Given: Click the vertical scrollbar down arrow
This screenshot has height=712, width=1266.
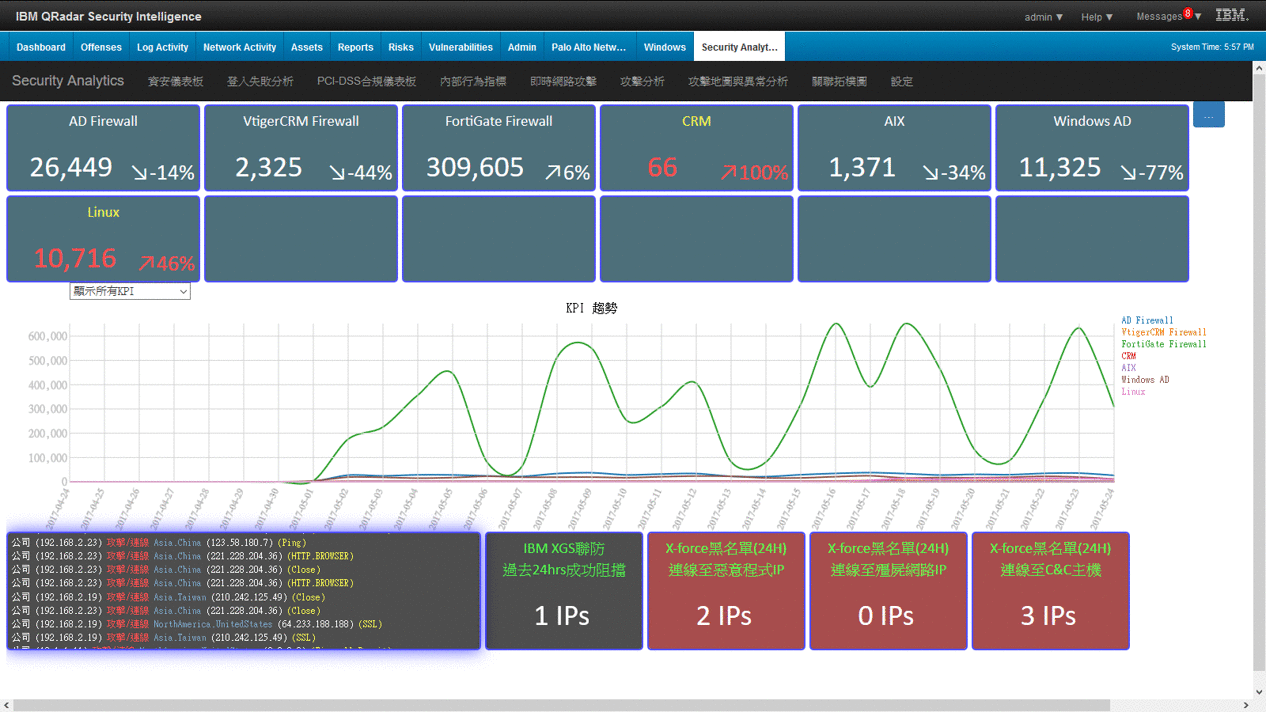Looking at the screenshot, I should pos(1258,692).
